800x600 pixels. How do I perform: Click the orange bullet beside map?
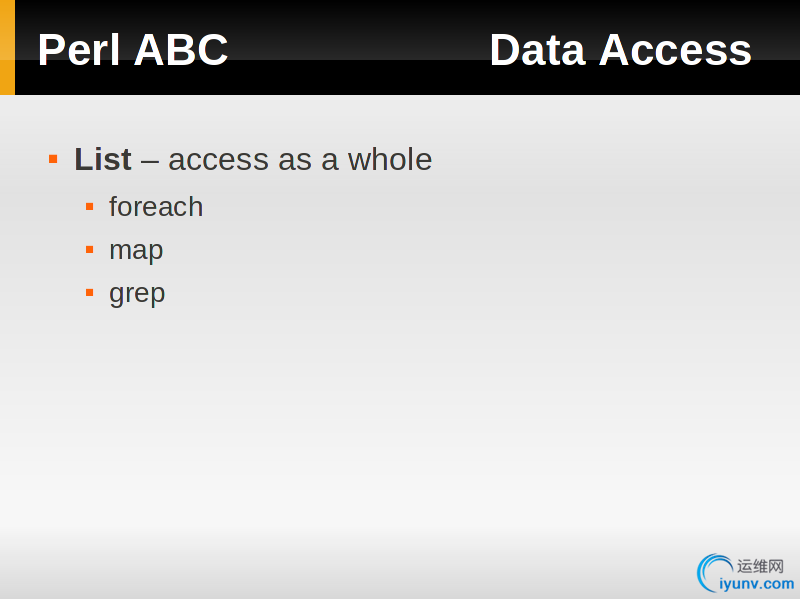tap(90, 249)
